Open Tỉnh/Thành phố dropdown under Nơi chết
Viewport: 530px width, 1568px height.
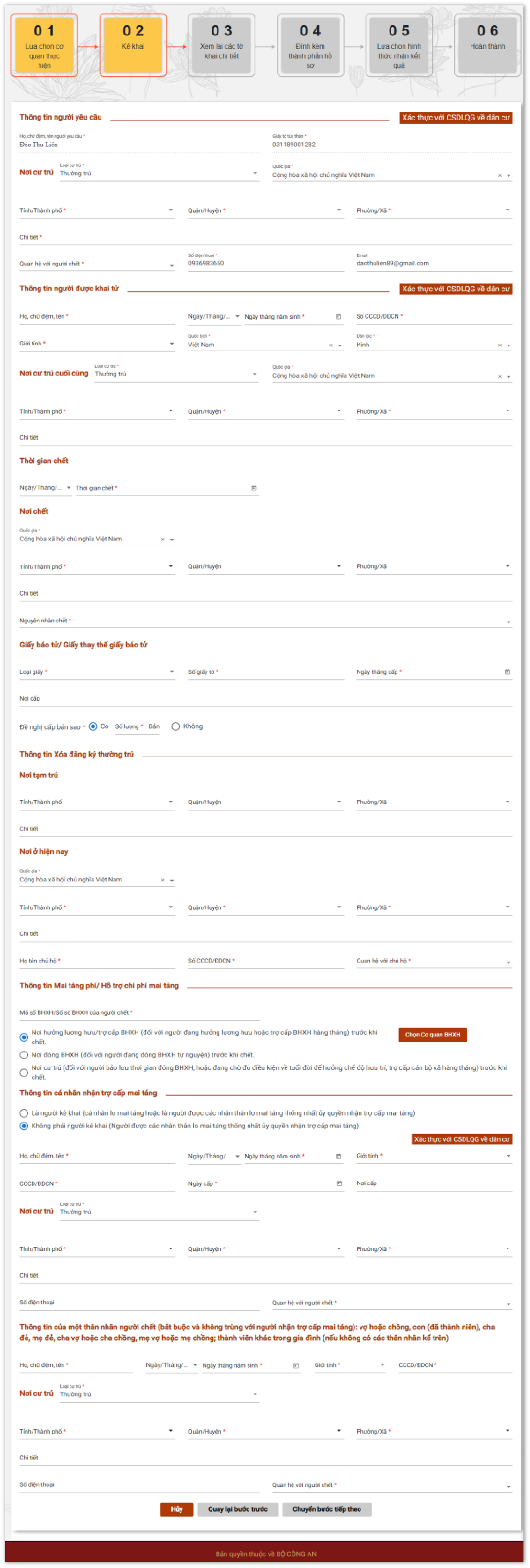97,567
